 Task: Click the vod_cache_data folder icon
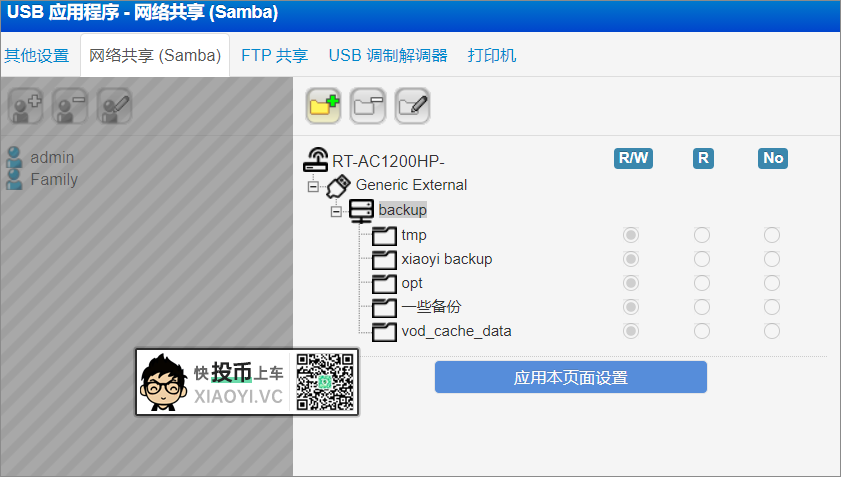(x=384, y=332)
